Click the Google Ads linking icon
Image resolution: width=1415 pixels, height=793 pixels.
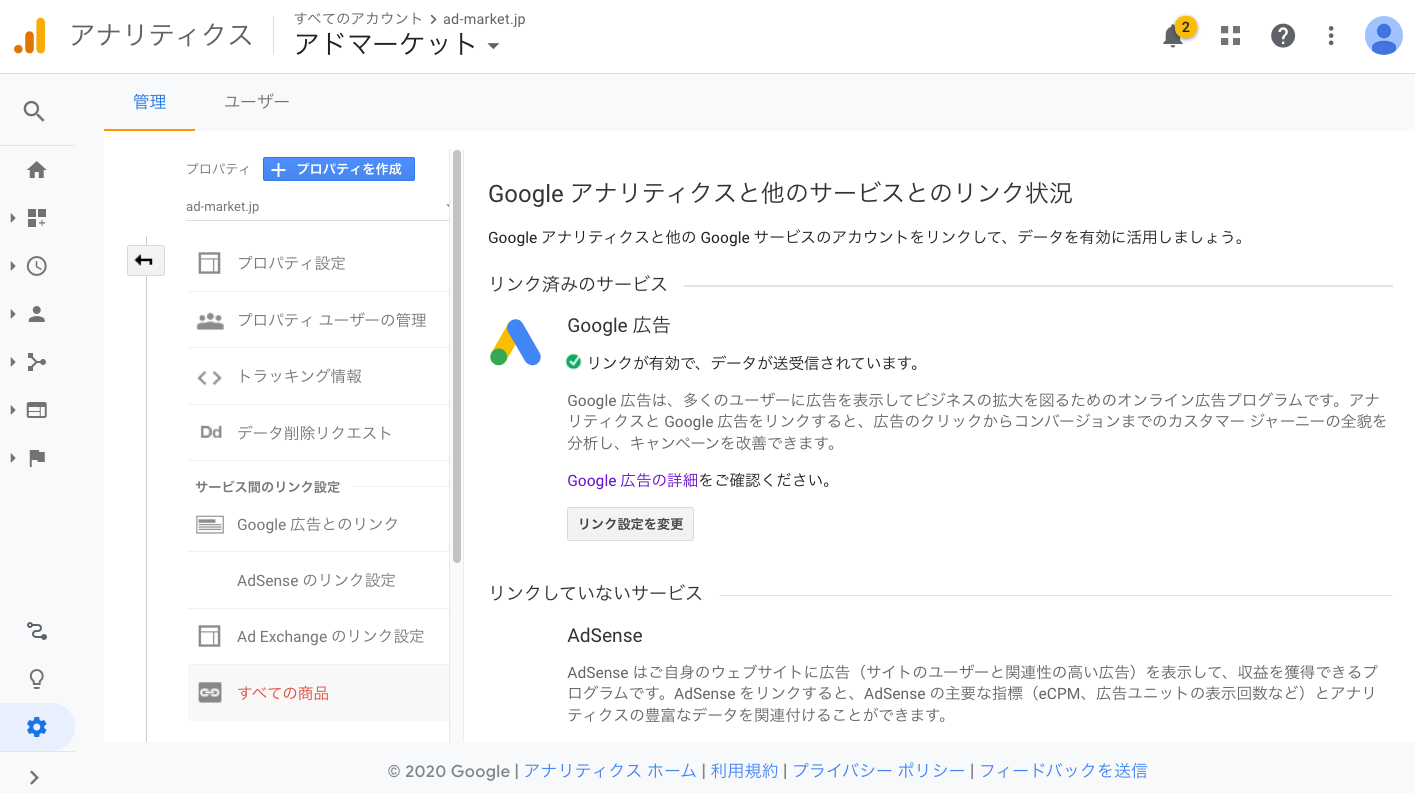pyautogui.click(x=210, y=524)
